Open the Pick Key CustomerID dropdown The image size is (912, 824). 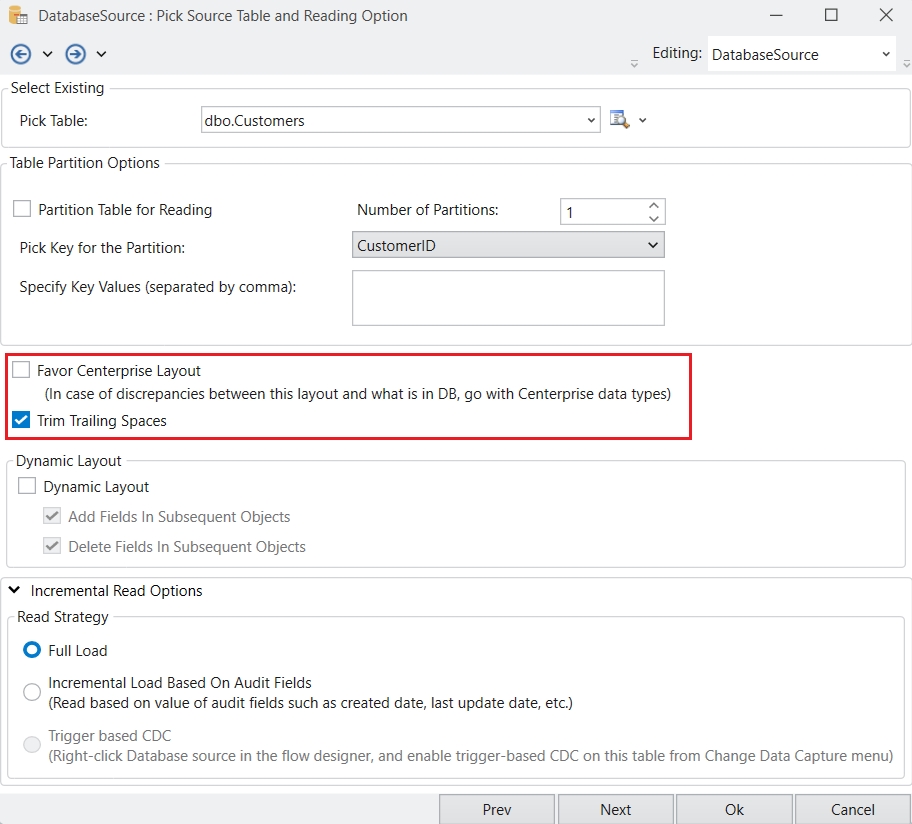click(652, 245)
